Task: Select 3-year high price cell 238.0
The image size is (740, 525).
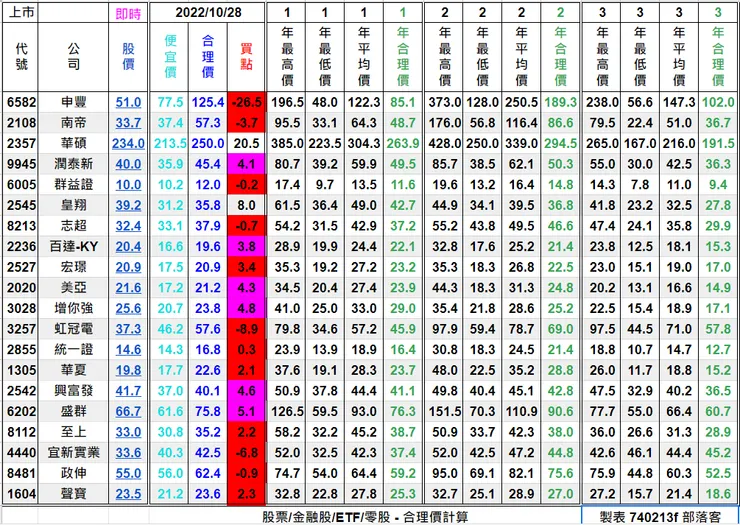Action: (x=602, y=102)
